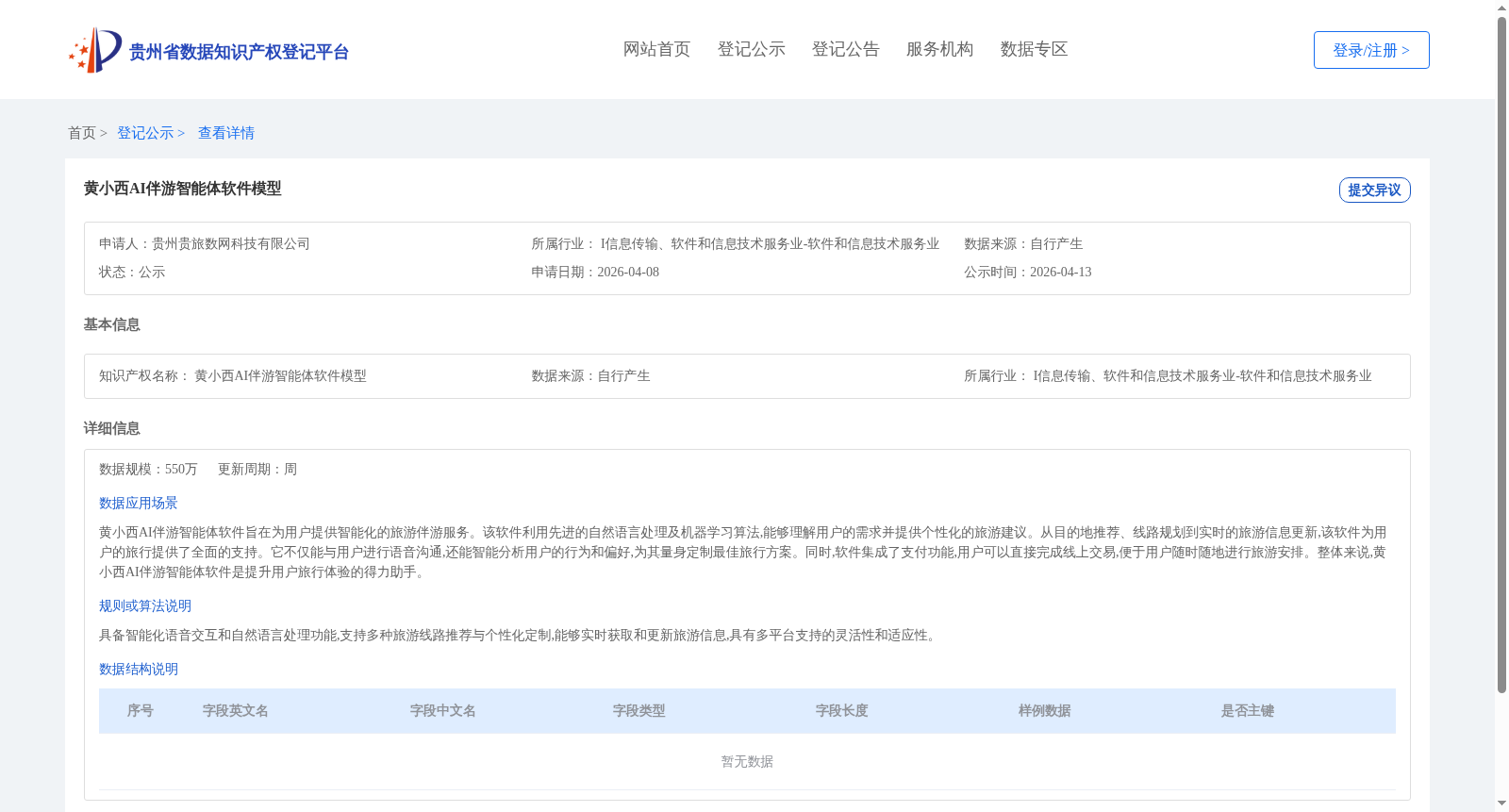This screenshot has width=1509, height=812.
Task: Click the 字段类型 column header
Action: [639, 711]
